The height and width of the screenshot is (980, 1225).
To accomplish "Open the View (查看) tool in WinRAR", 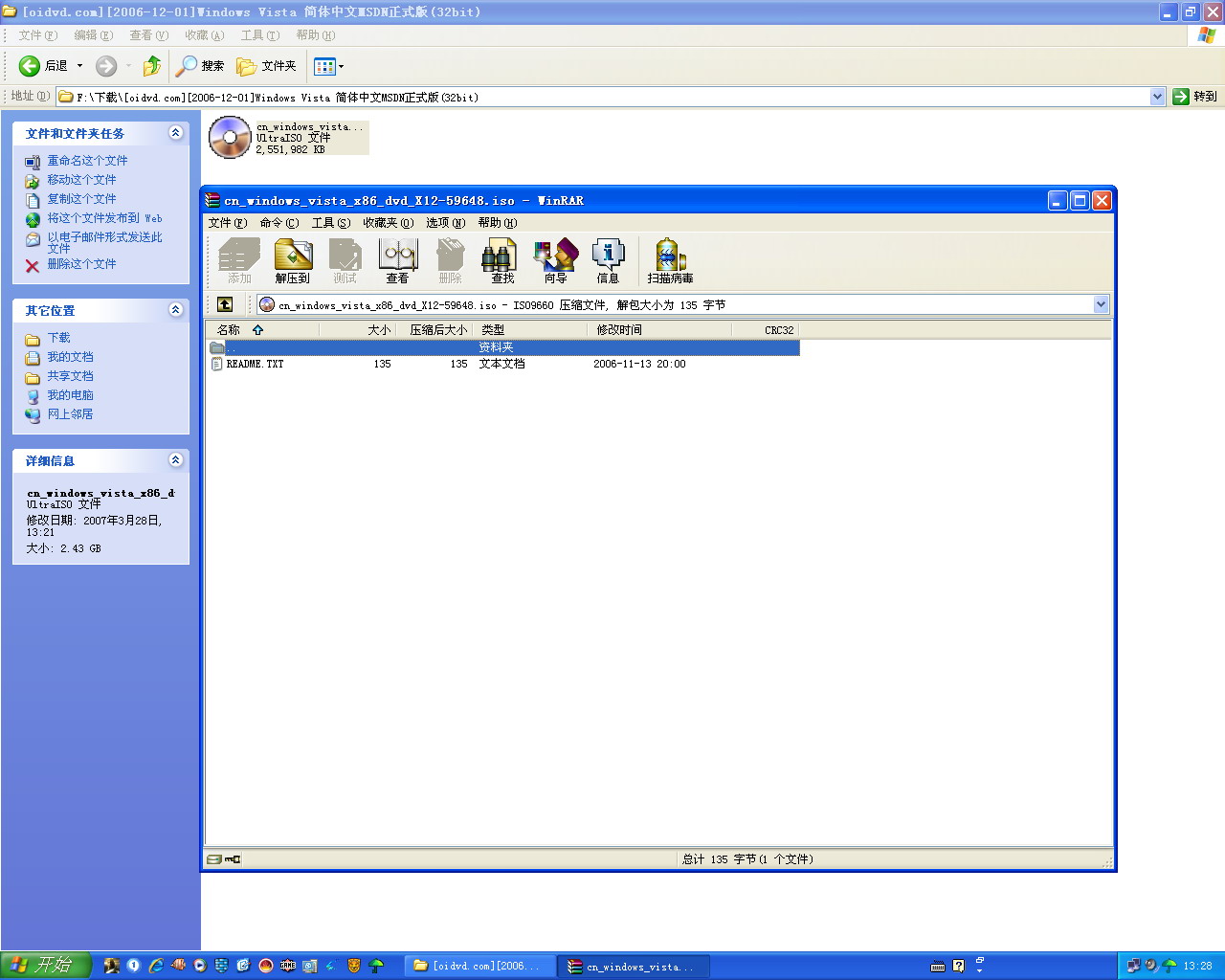I will 398,260.
